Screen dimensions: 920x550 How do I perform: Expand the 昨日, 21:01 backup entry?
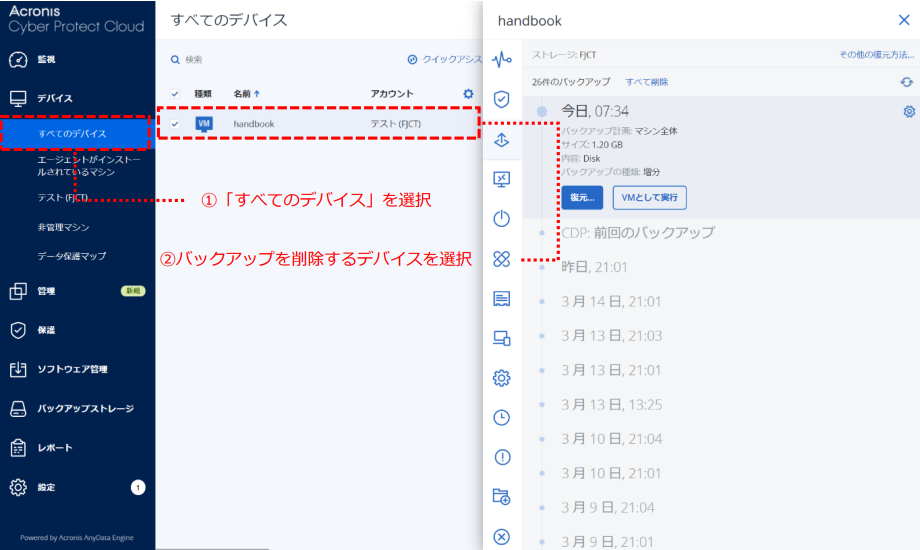point(594,267)
